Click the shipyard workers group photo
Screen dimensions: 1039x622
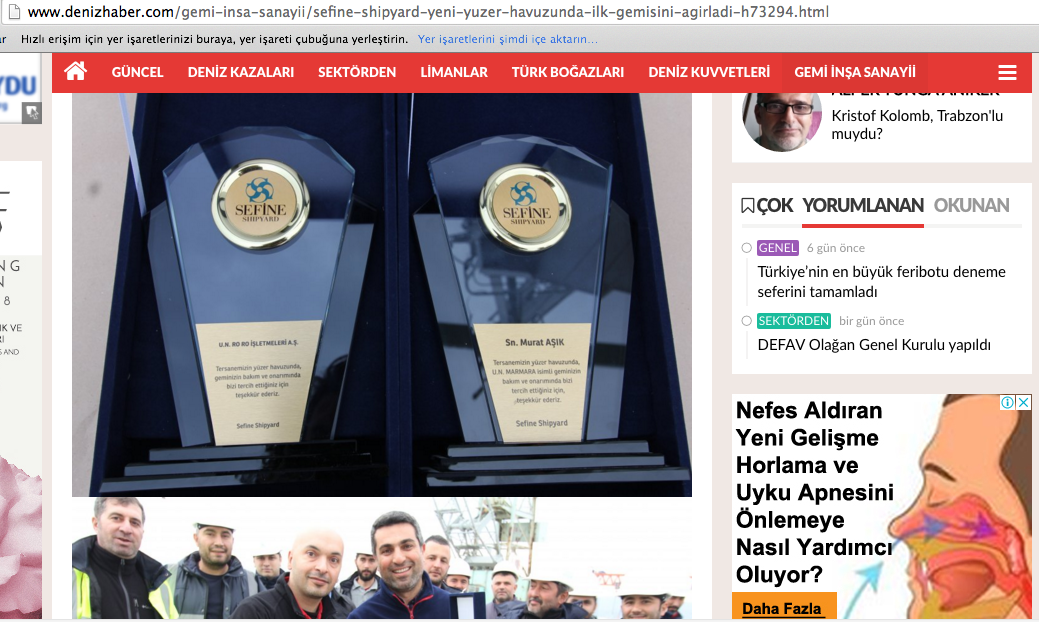[x=382, y=558]
